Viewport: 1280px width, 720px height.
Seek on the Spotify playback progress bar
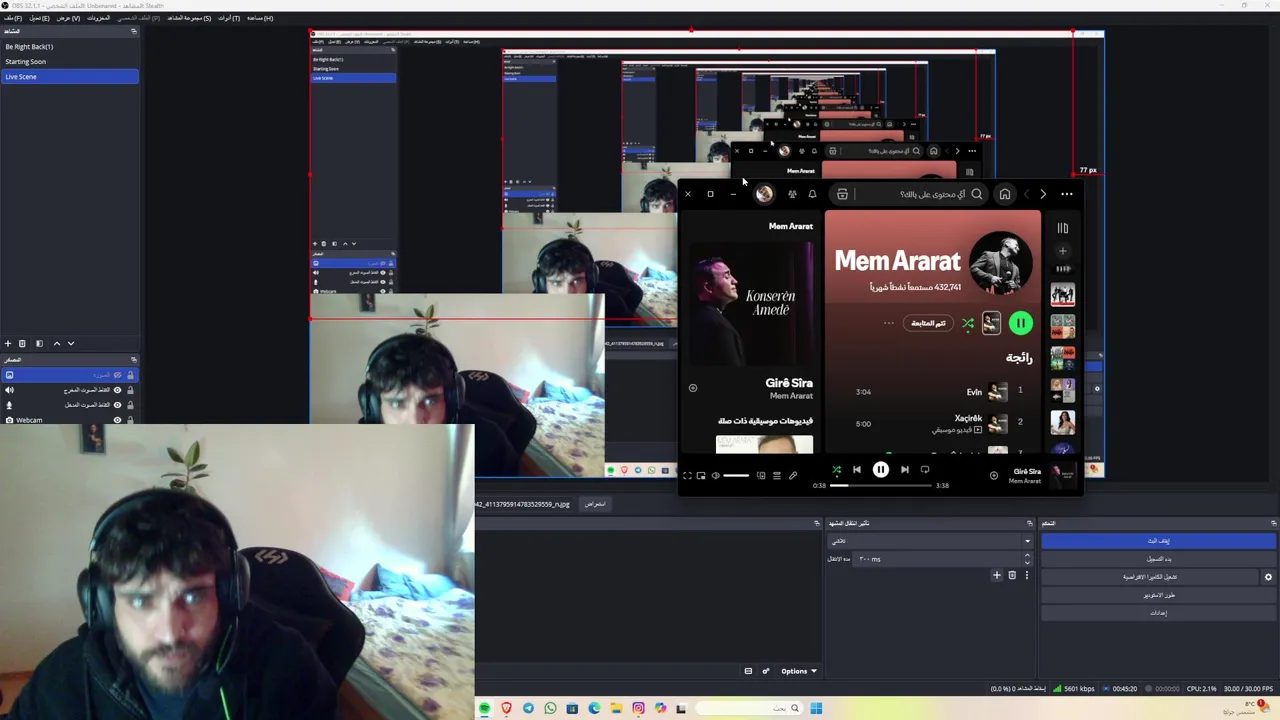(x=881, y=486)
